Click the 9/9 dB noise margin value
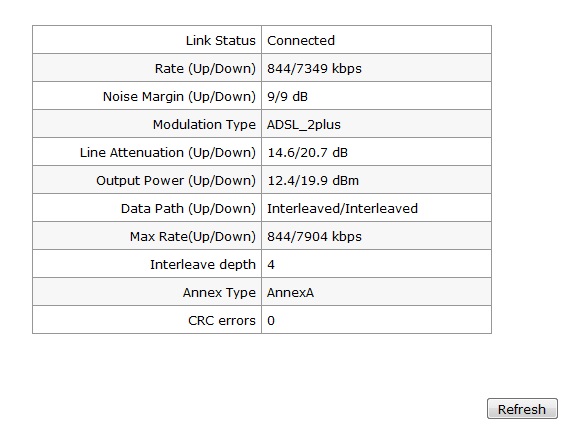Viewport: 568px width, 425px height. [287, 96]
